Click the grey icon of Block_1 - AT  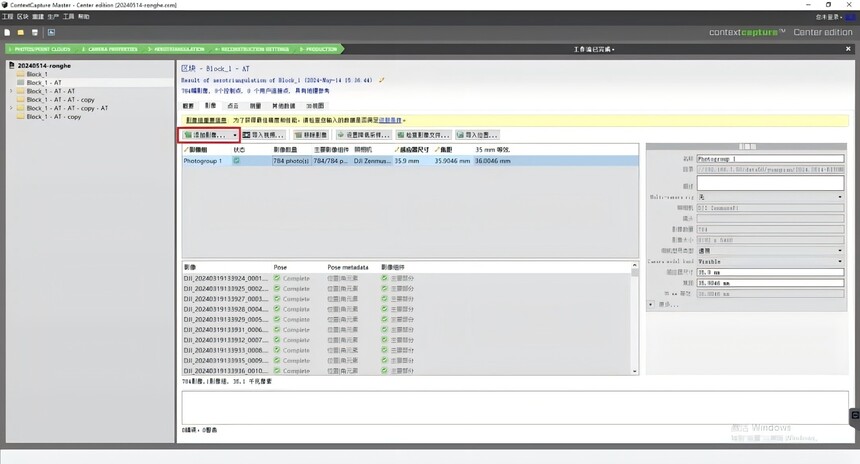click(21, 82)
